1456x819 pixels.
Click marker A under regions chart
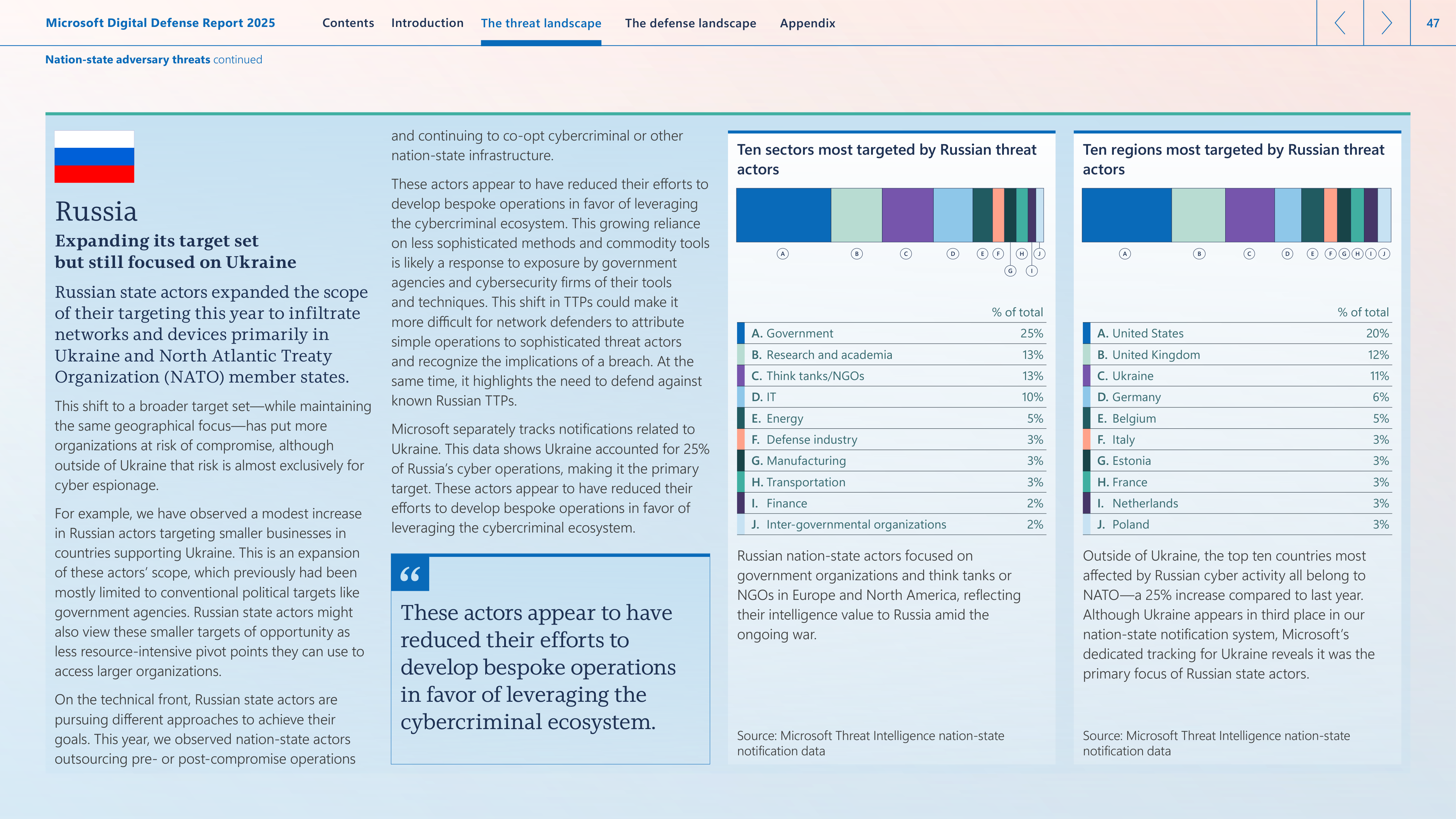(x=1125, y=254)
